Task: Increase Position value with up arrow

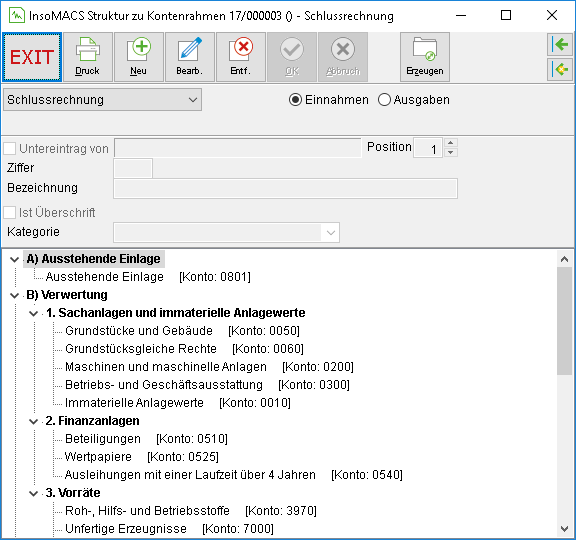Action: [x=451, y=143]
